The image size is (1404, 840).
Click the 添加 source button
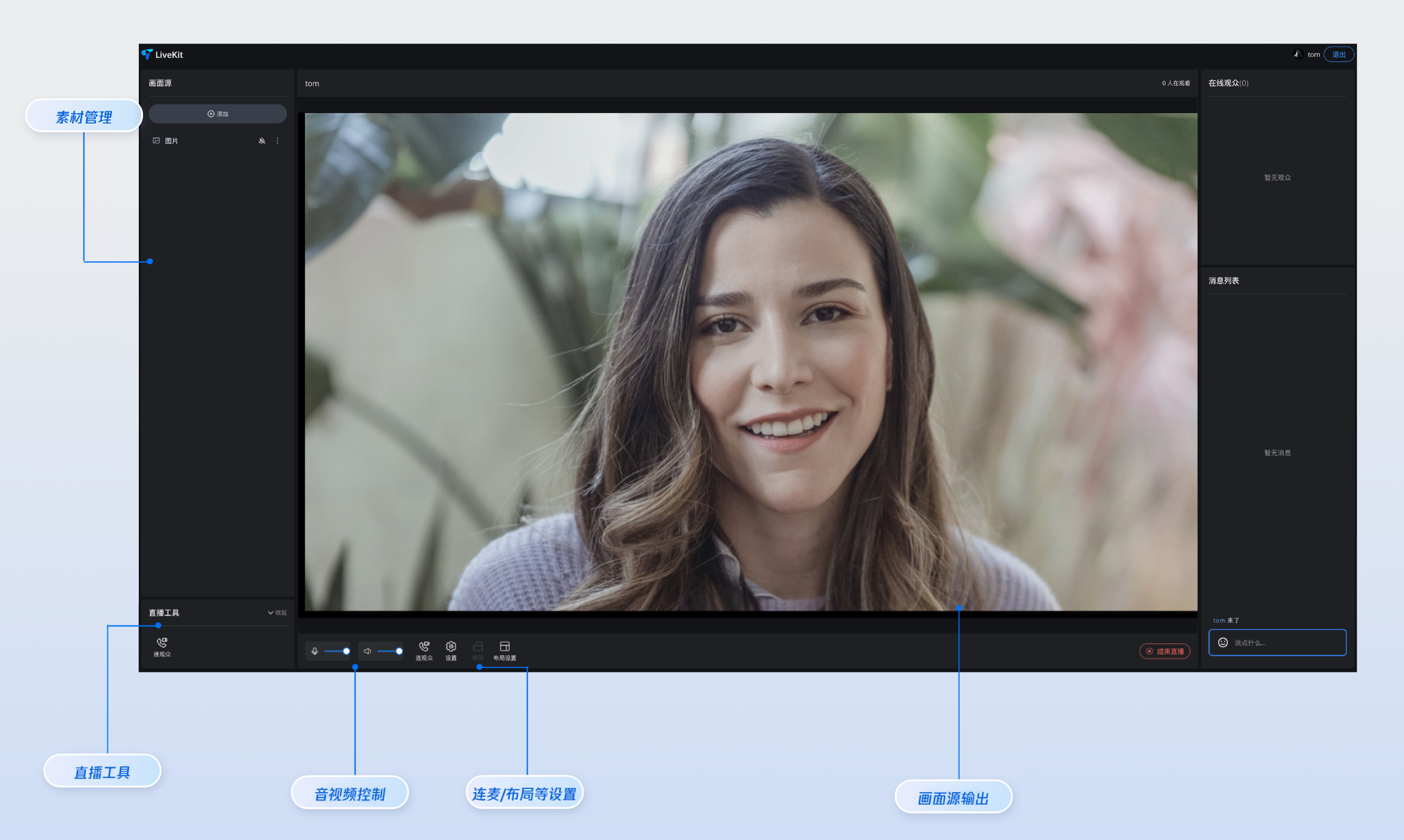pyautogui.click(x=217, y=114)
